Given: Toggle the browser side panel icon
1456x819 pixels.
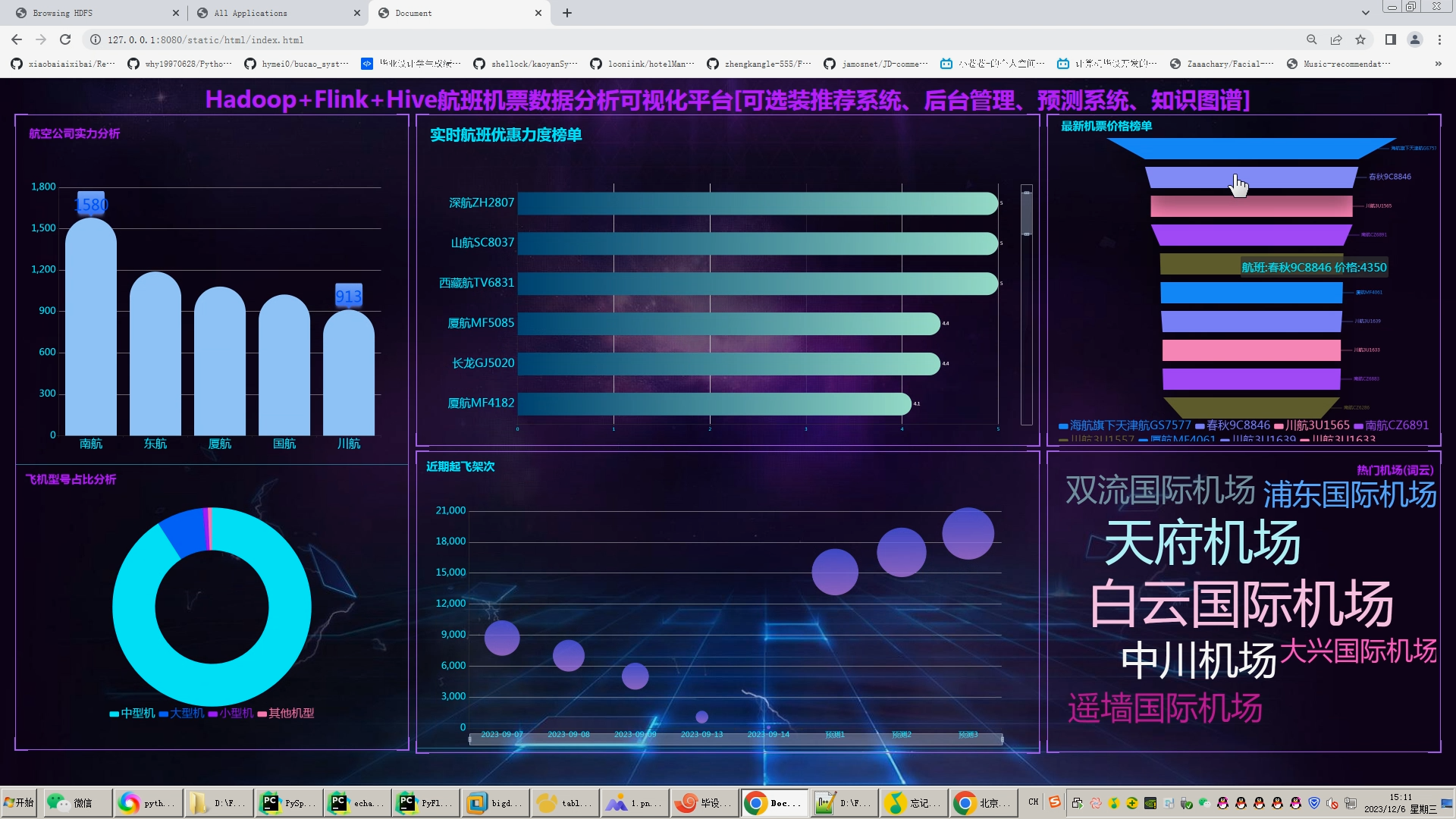Looking at the screenshot, I should 1390,39.
